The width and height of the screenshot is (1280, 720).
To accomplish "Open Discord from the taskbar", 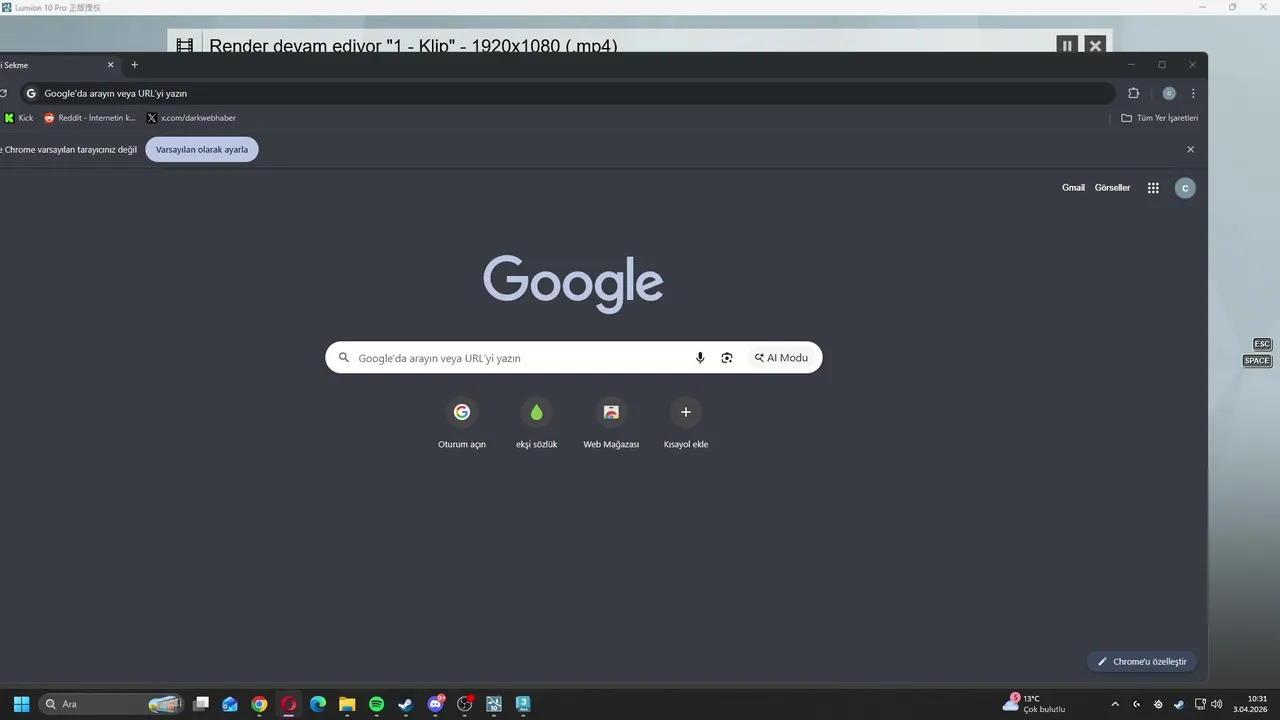I will tap(435, 704).
